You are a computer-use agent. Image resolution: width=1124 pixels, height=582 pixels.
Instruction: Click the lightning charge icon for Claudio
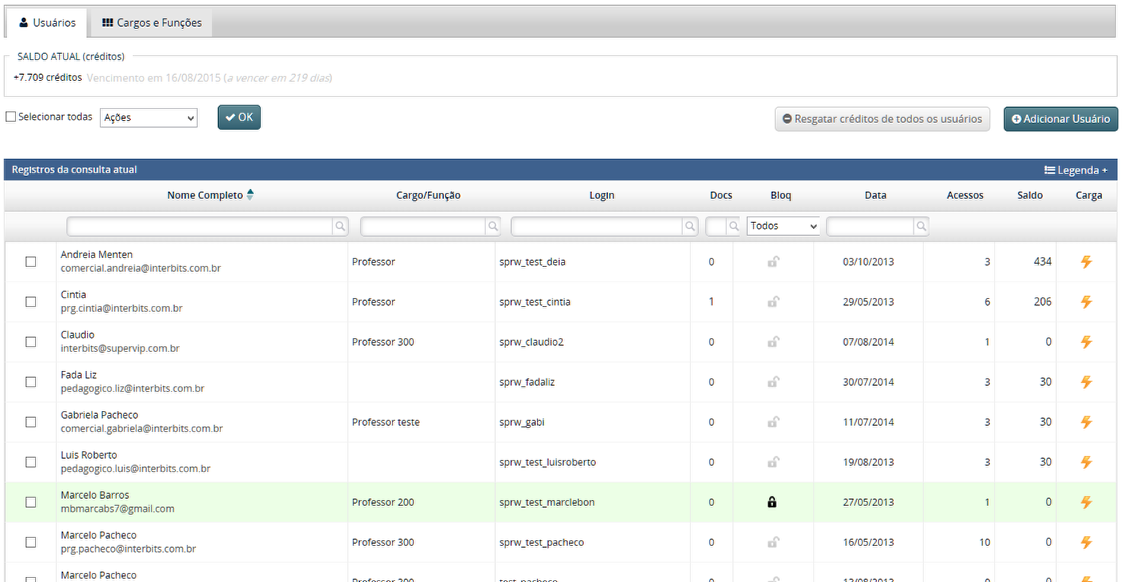(1086, 342)
